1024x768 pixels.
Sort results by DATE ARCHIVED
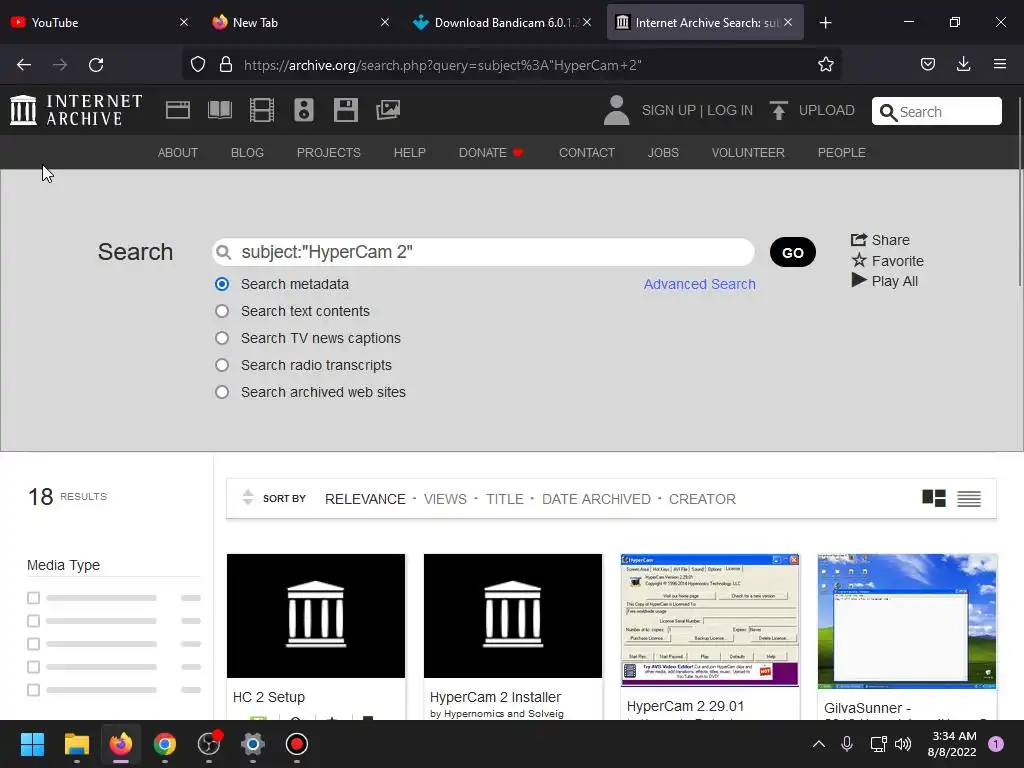[596, 499]
